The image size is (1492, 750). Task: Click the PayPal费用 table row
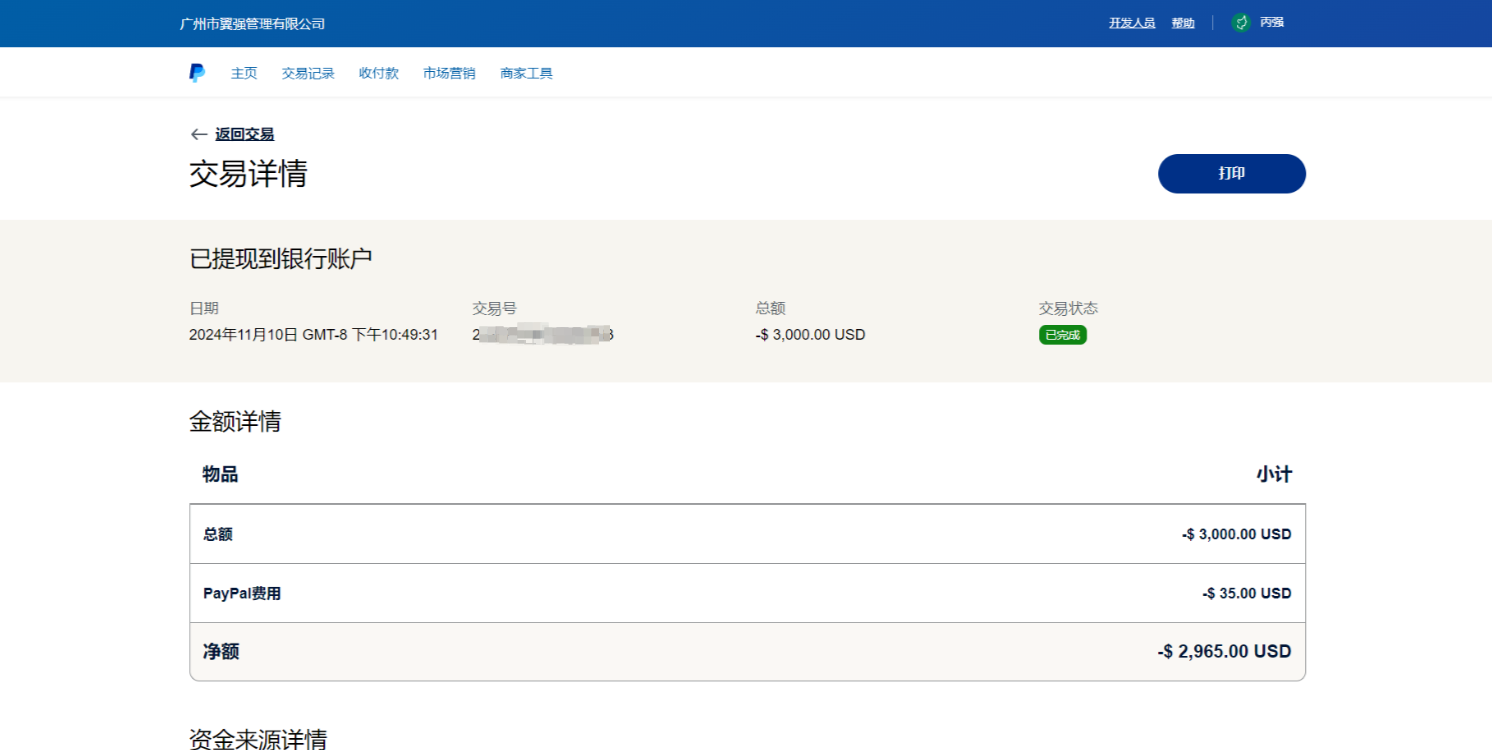(x=747, y=593)
